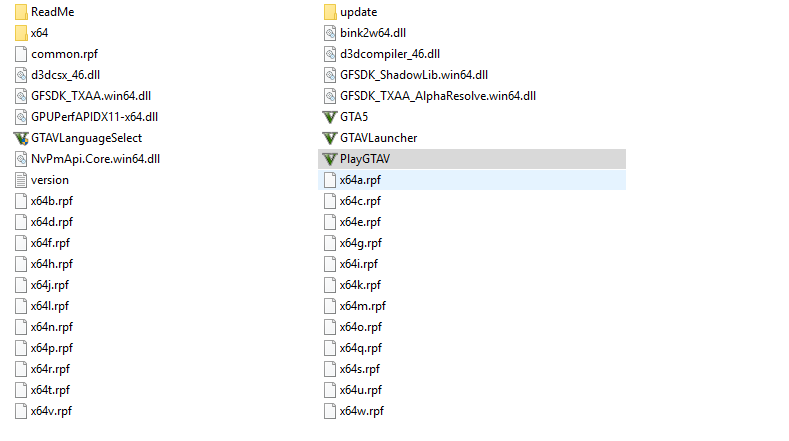Select the ReadMe folder icon

(x=21, y=12)
